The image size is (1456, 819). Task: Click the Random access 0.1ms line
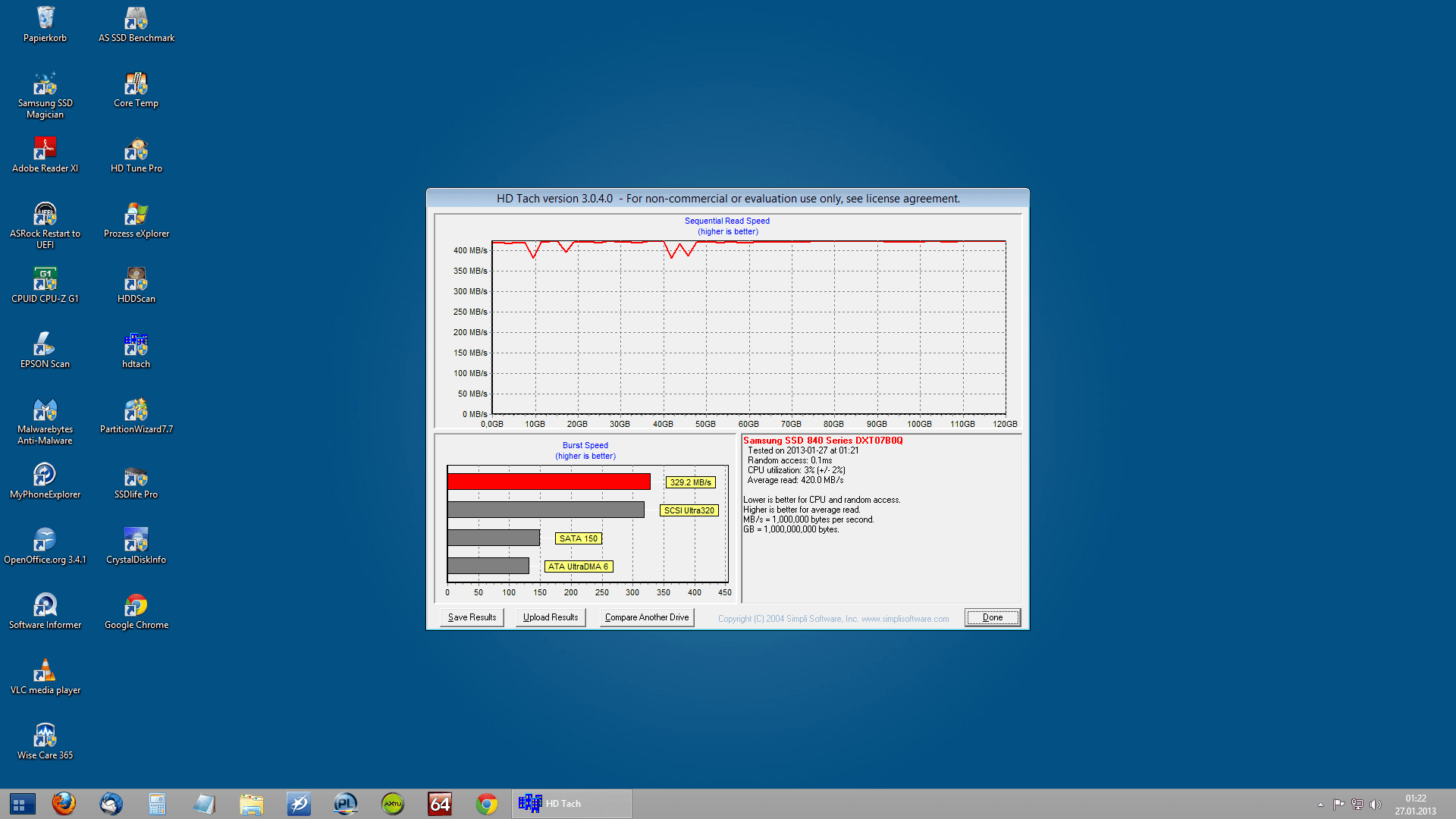click(789, 460)
